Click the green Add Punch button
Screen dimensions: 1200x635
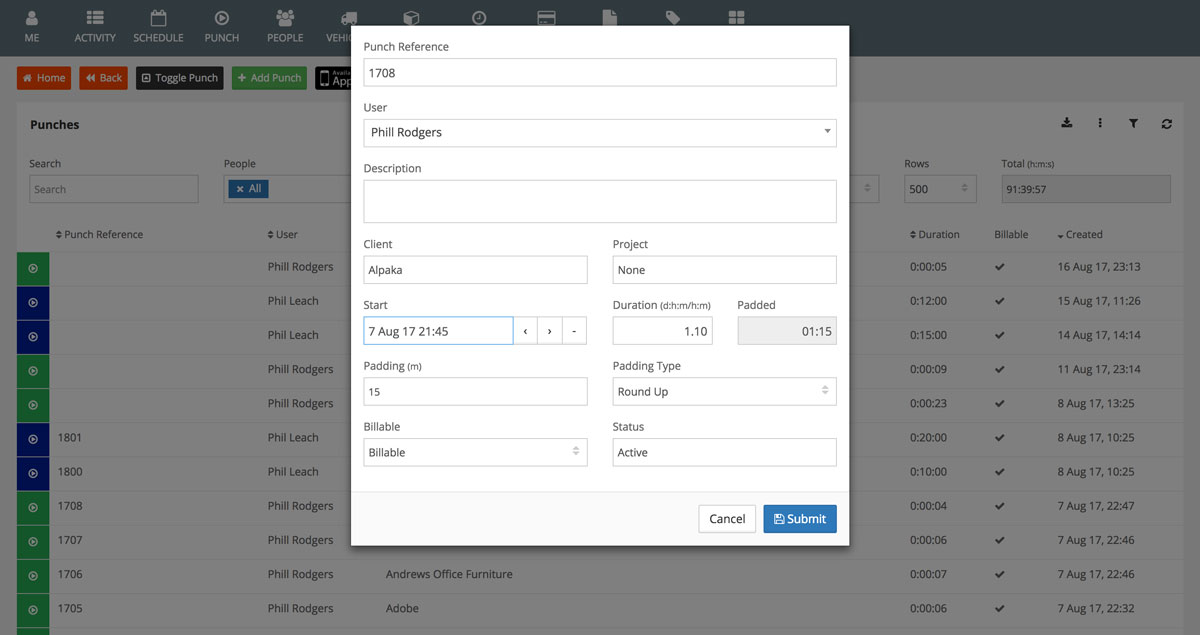tap(269, 78)
